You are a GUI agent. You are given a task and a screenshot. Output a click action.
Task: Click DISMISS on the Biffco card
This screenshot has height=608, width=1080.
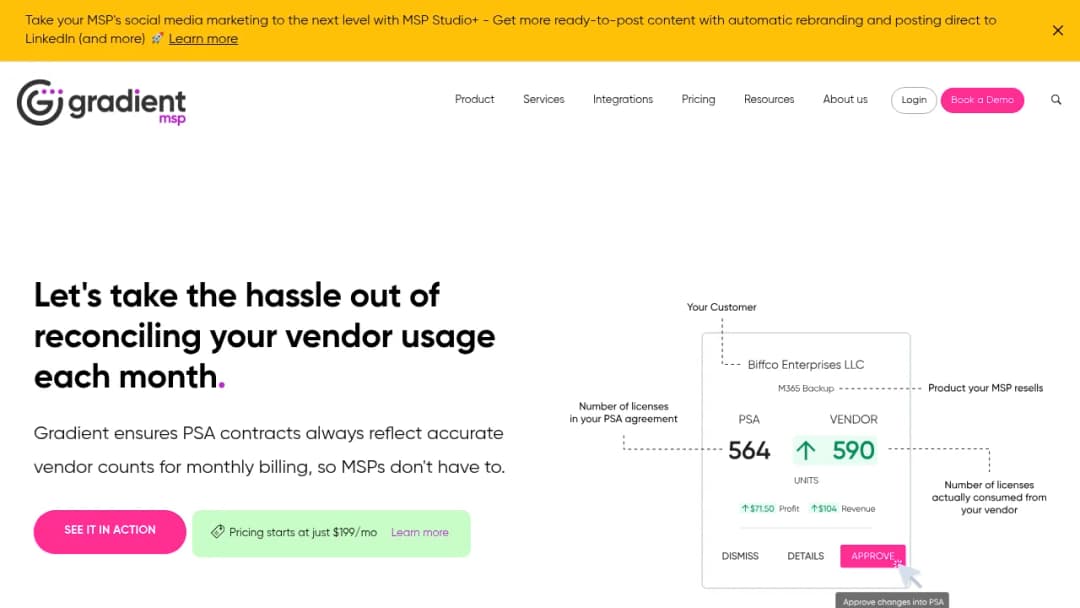point(740,556)
